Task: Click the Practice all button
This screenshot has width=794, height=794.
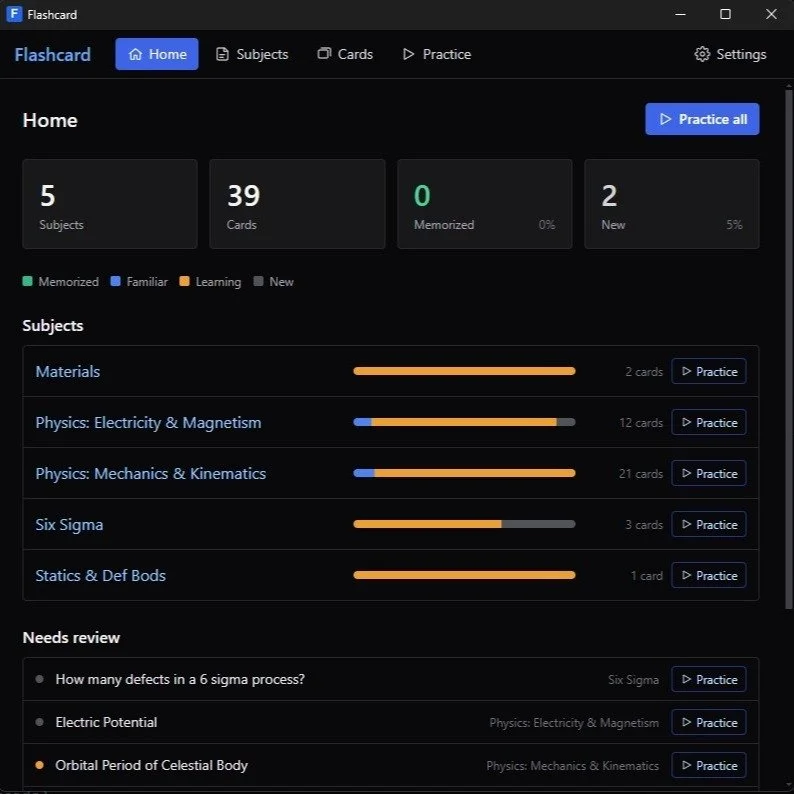Action: pyautogui.click(x=702, y=119)
